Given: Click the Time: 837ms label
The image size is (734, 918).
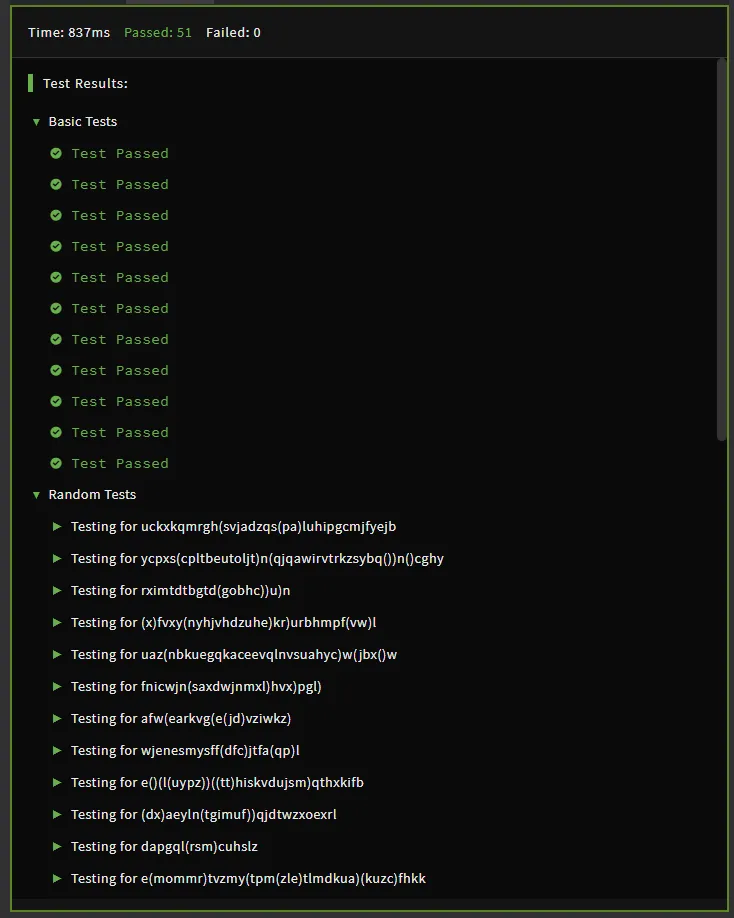Looking at the screenshot, I should (69, 33).
